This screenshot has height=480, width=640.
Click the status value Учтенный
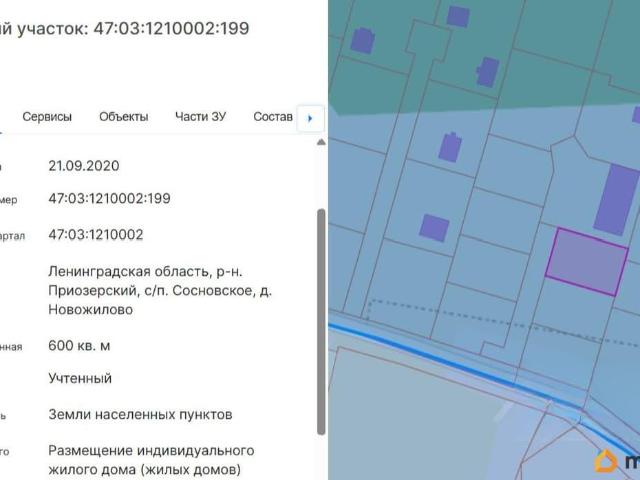point(80,378)
